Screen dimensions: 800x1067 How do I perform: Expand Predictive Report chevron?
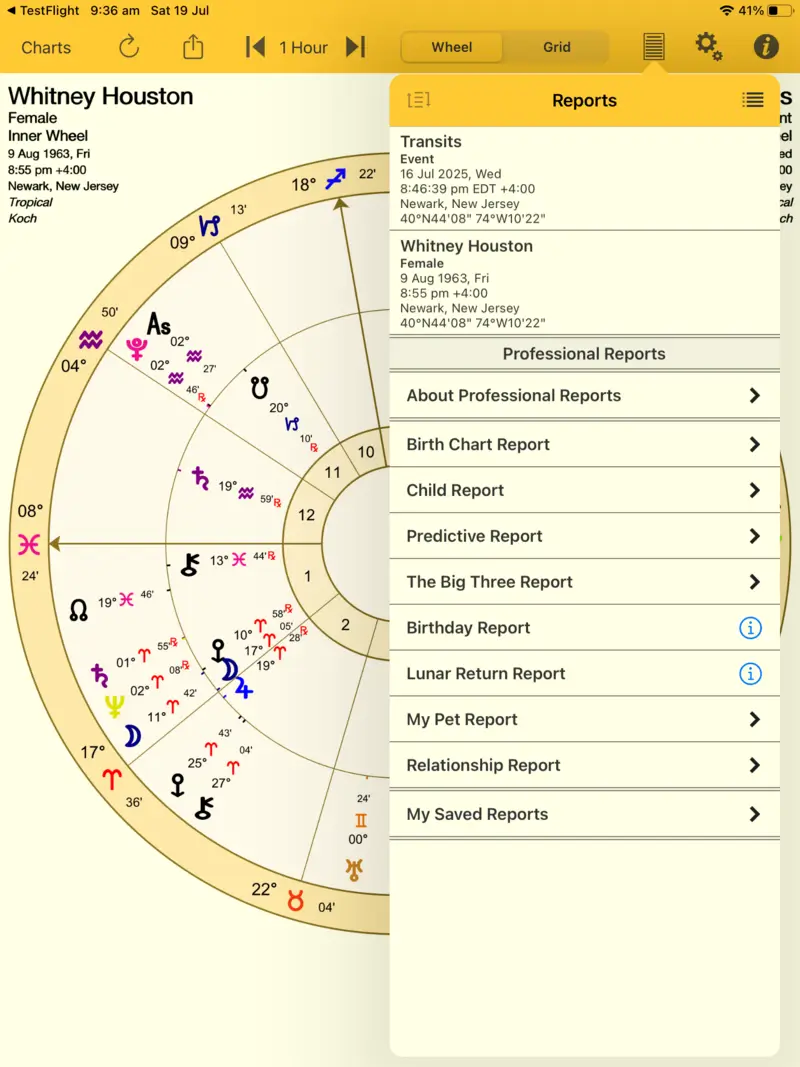(x=755, y=537)
